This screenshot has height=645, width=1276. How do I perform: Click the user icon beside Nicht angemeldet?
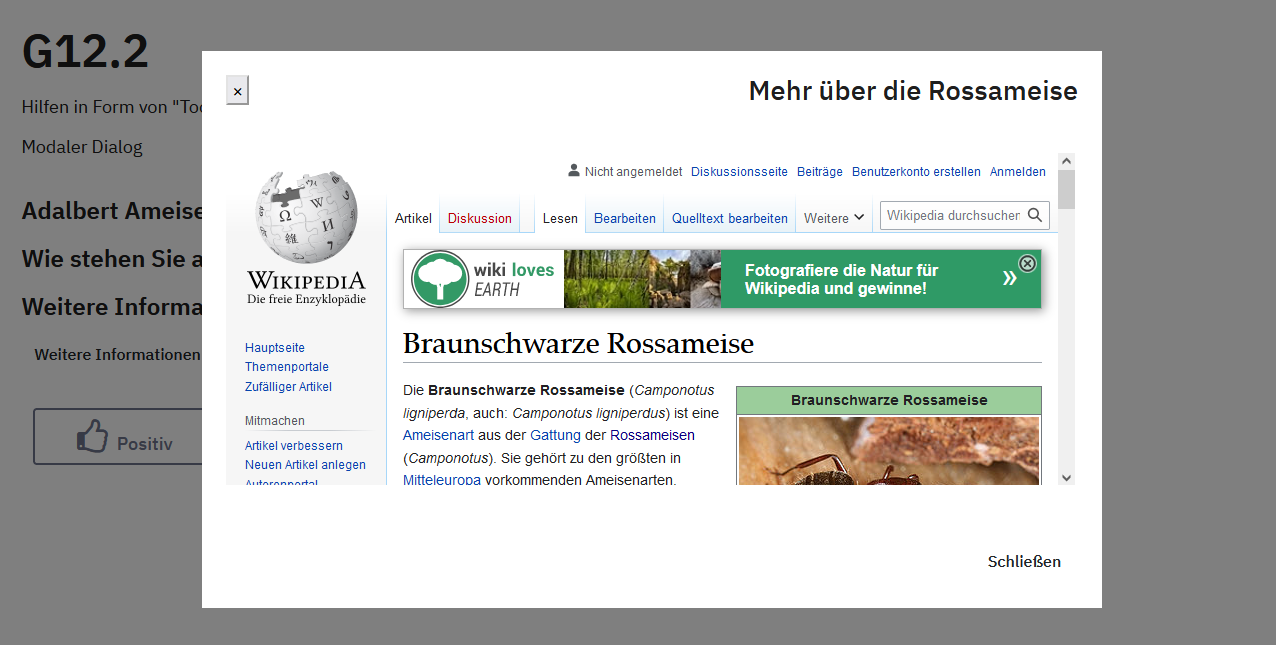(x=574, y=171)
